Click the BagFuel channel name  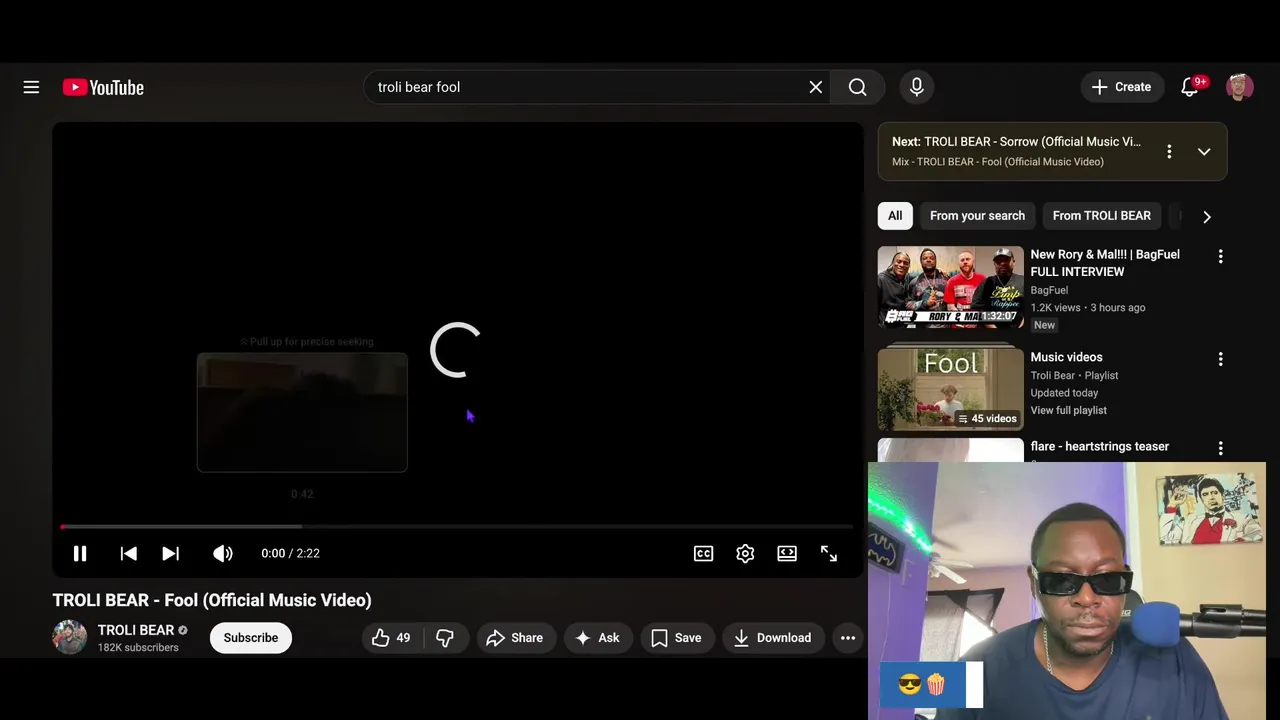(x=1050, y=290)
